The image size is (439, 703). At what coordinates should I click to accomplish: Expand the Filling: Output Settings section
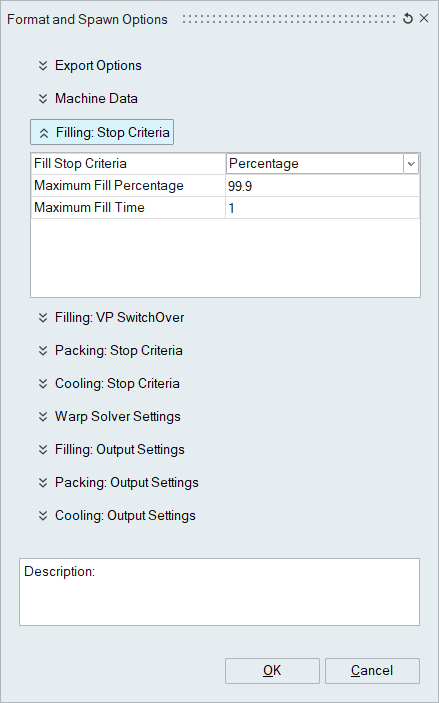111,450
